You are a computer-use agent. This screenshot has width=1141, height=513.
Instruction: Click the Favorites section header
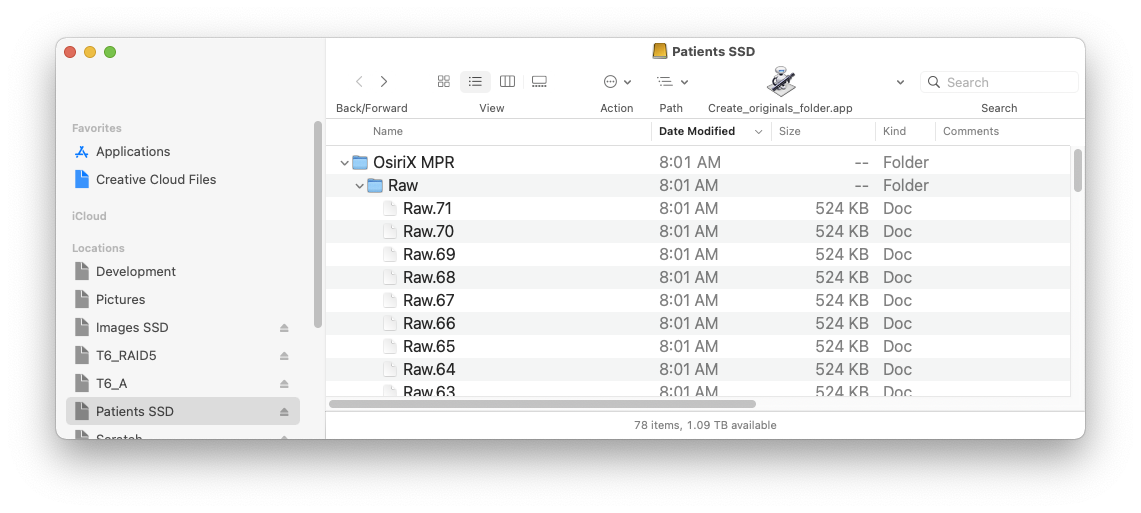(97, 128)
